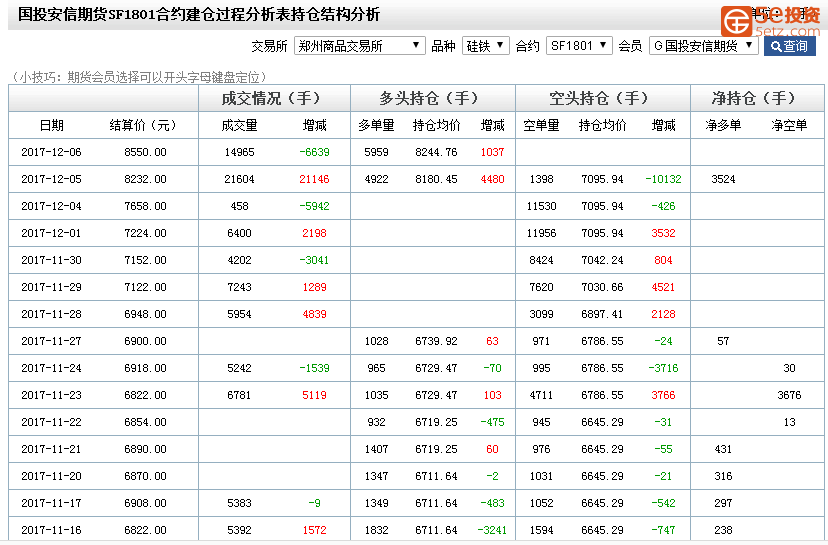Click volume value 21604

[239, 179]
